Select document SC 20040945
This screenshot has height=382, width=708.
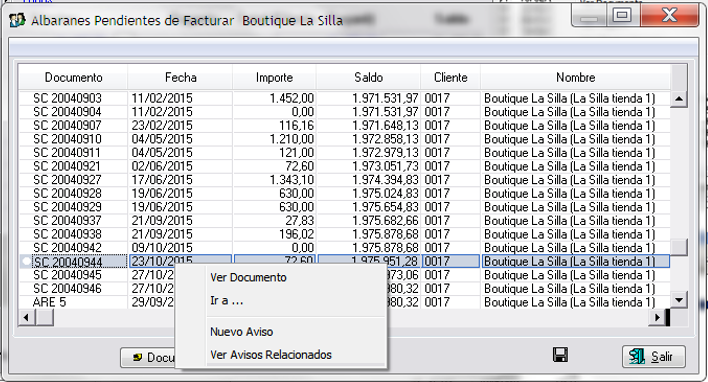(x=67, y=275)
